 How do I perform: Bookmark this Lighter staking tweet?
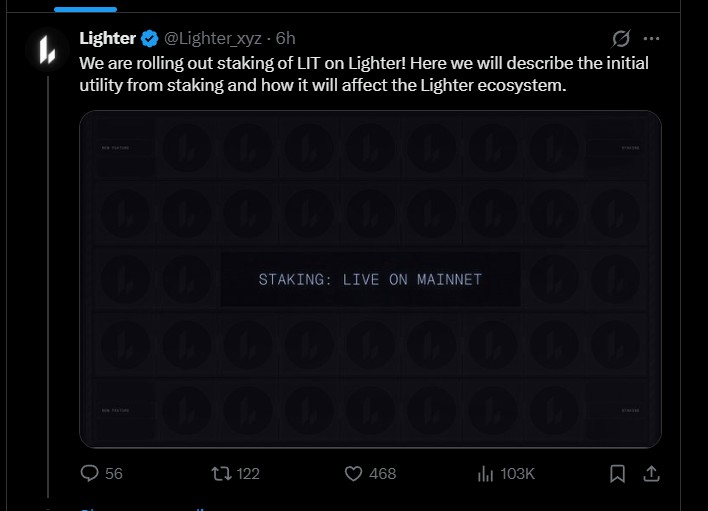click(x=618, y=473)
